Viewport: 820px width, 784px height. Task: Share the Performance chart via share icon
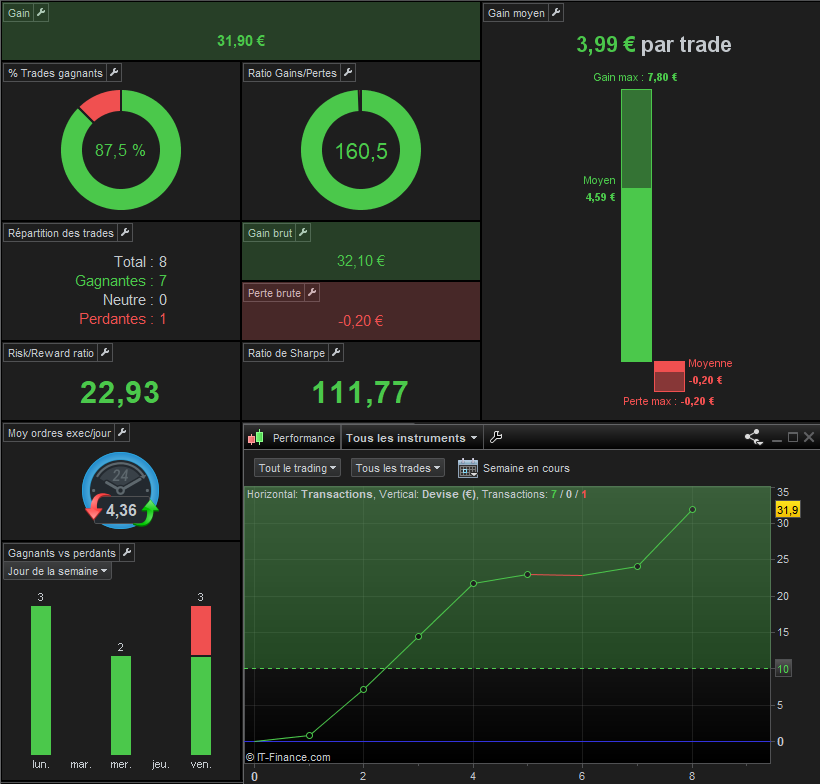(754, 437)
